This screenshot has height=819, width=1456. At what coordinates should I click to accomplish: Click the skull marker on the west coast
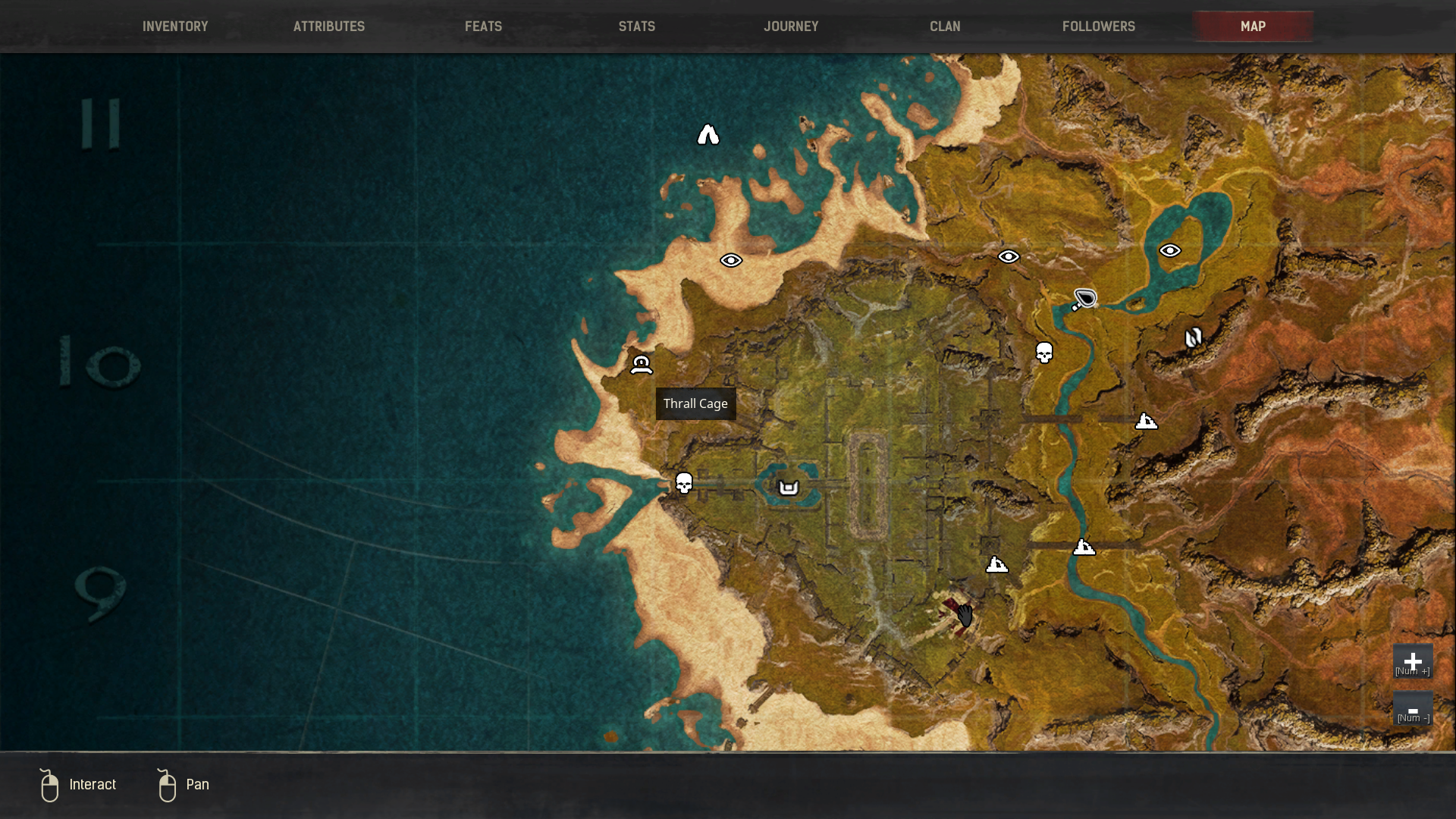tap(684, 483)
